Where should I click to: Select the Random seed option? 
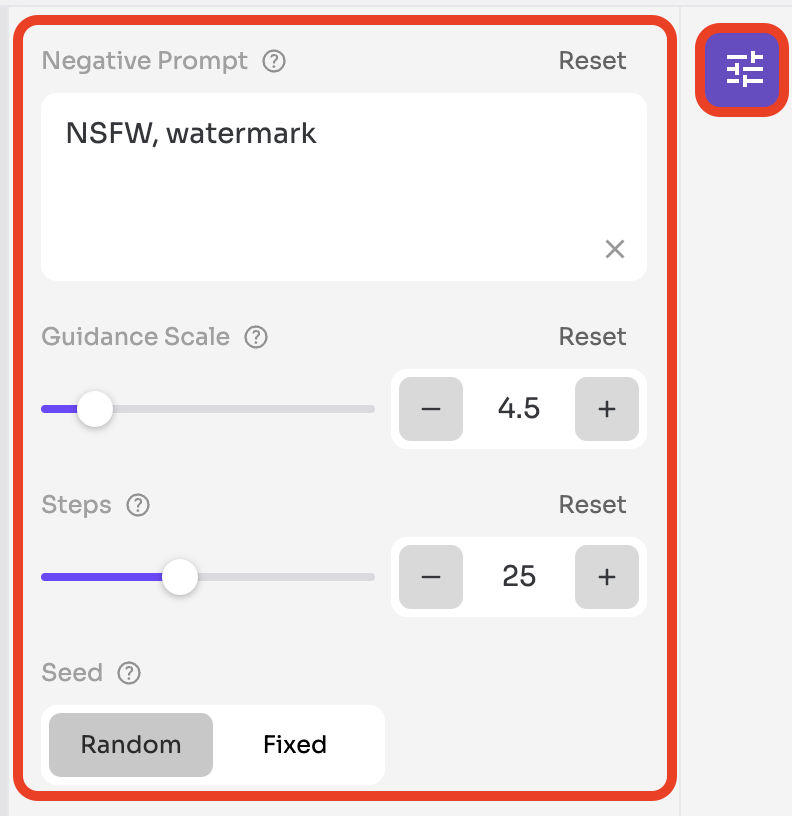pos(131,745)
